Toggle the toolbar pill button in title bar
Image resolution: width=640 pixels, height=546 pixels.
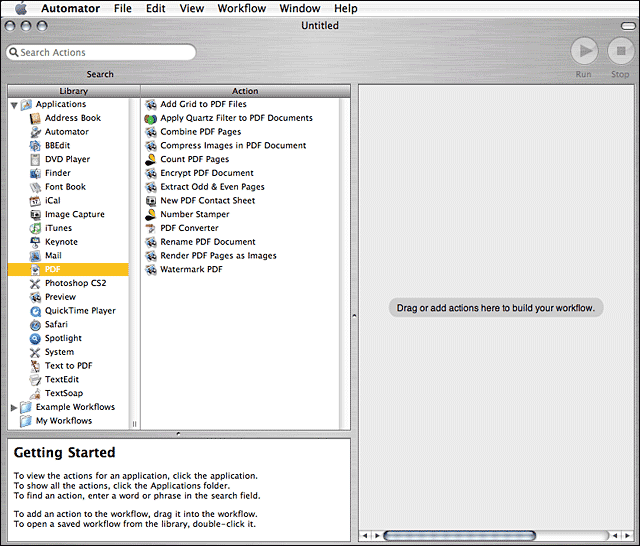pos(628,26)
